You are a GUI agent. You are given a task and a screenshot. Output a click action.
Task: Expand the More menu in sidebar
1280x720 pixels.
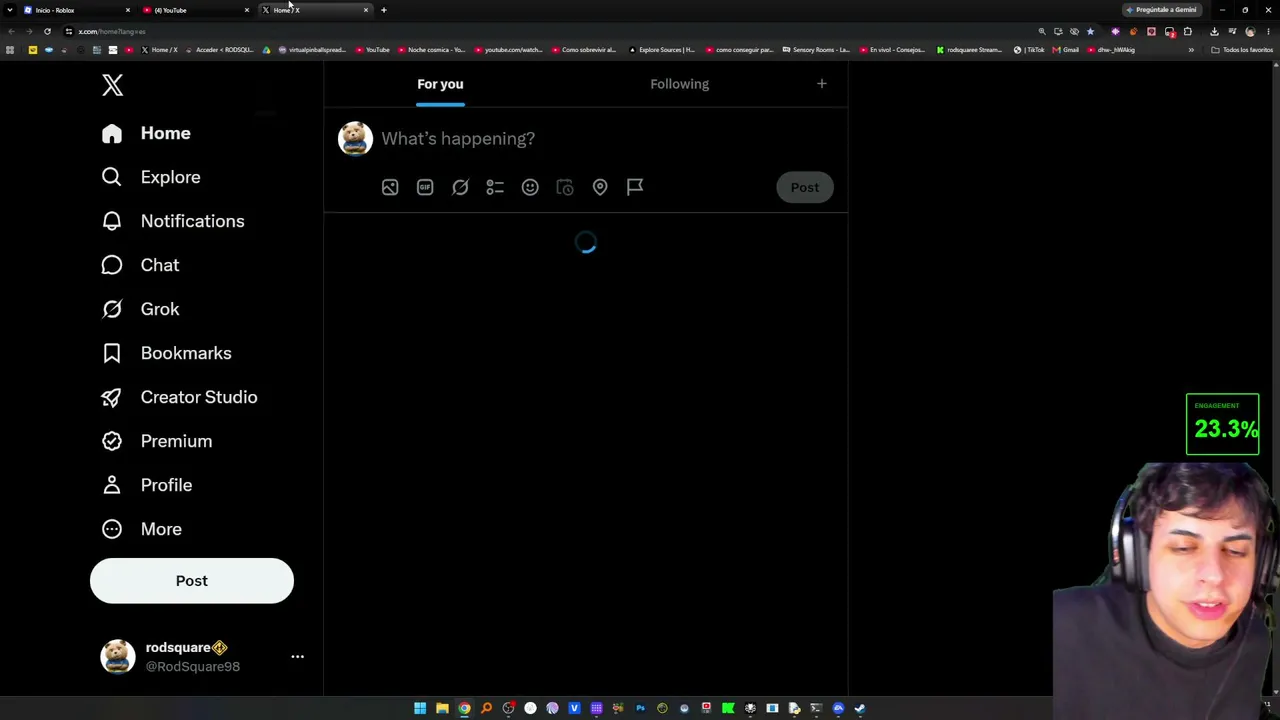coord(141,529)
